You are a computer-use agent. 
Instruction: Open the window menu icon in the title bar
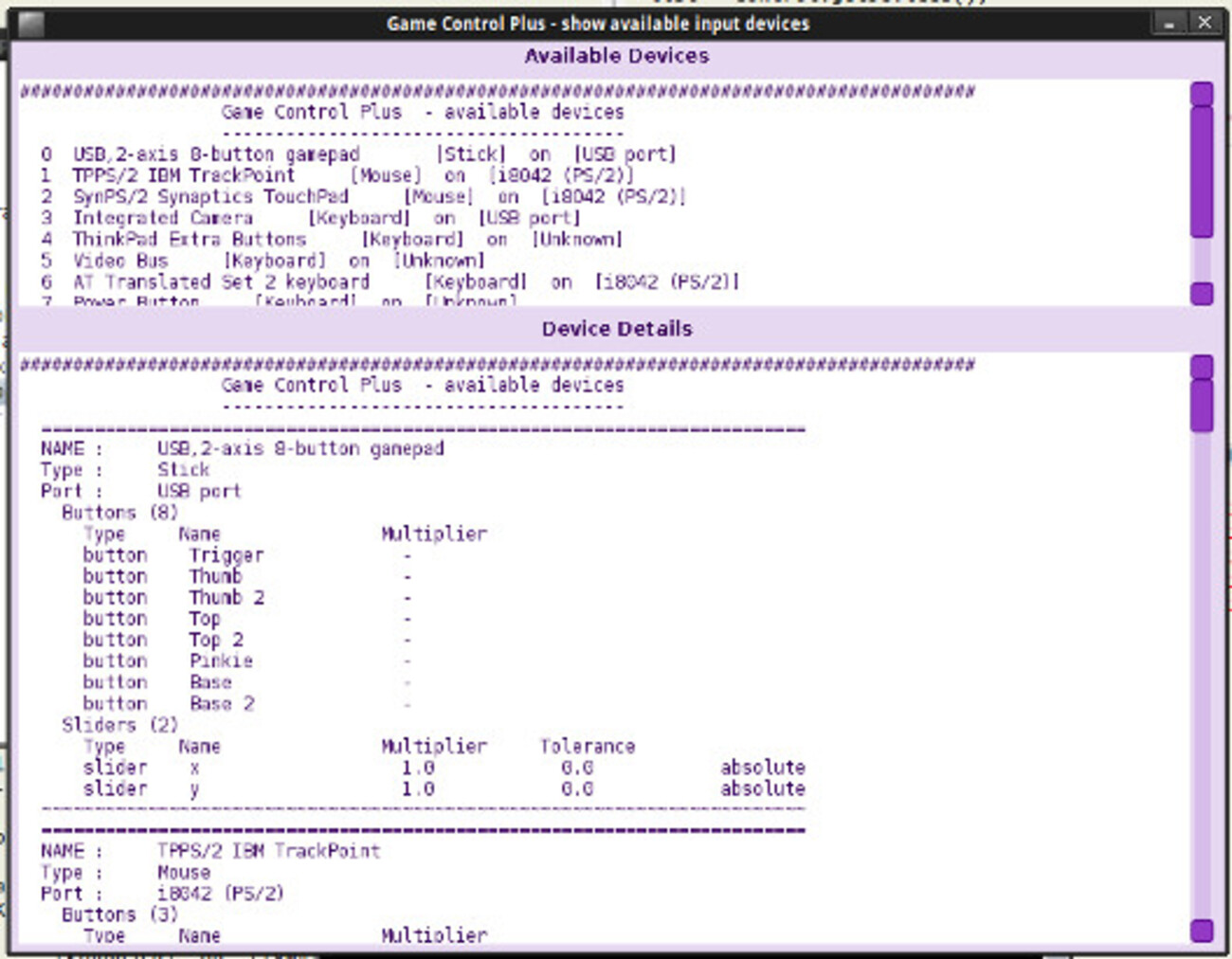[x=30, y=24]
